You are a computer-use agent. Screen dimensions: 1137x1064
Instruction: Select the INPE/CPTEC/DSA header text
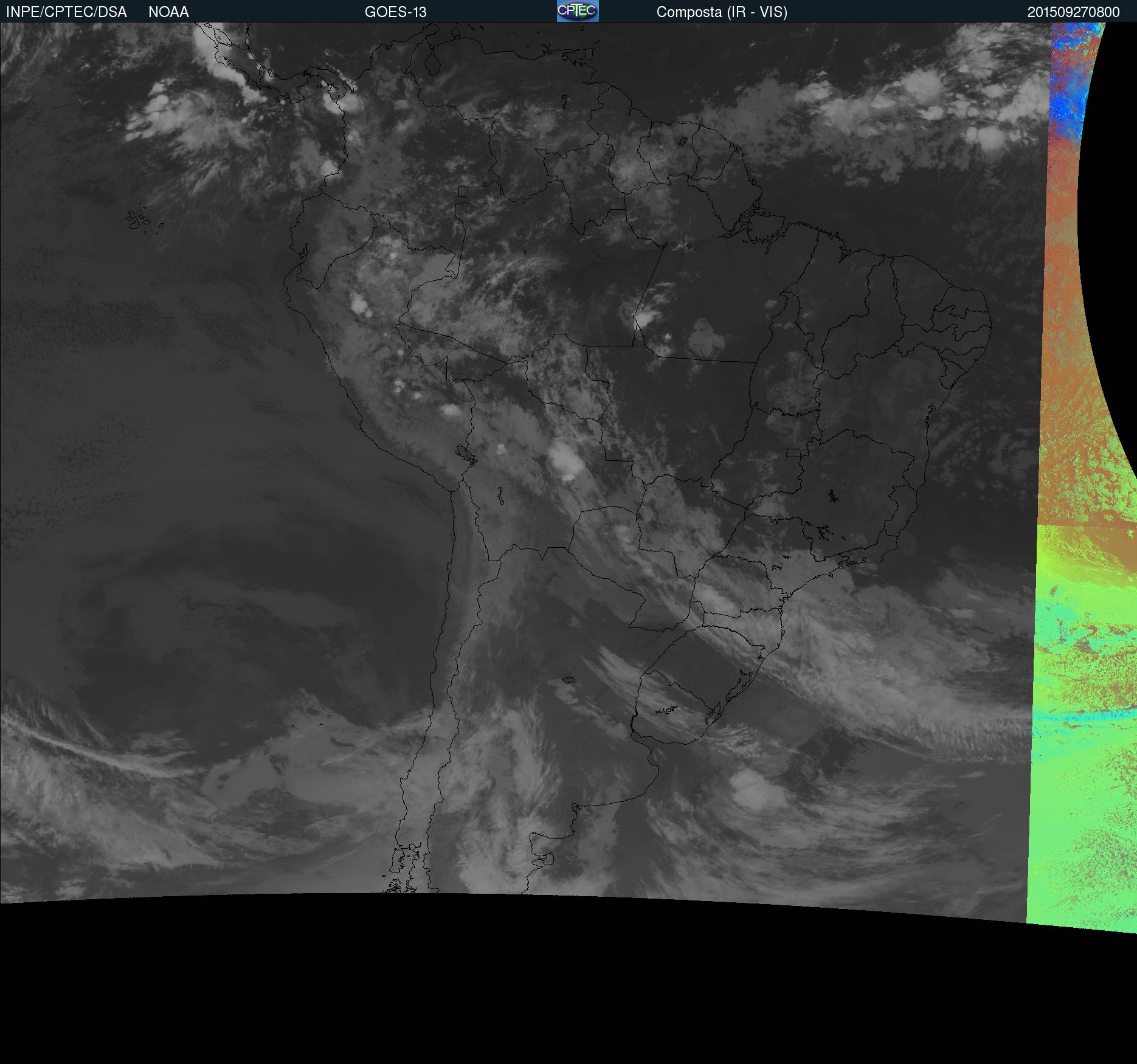(67, 12)
